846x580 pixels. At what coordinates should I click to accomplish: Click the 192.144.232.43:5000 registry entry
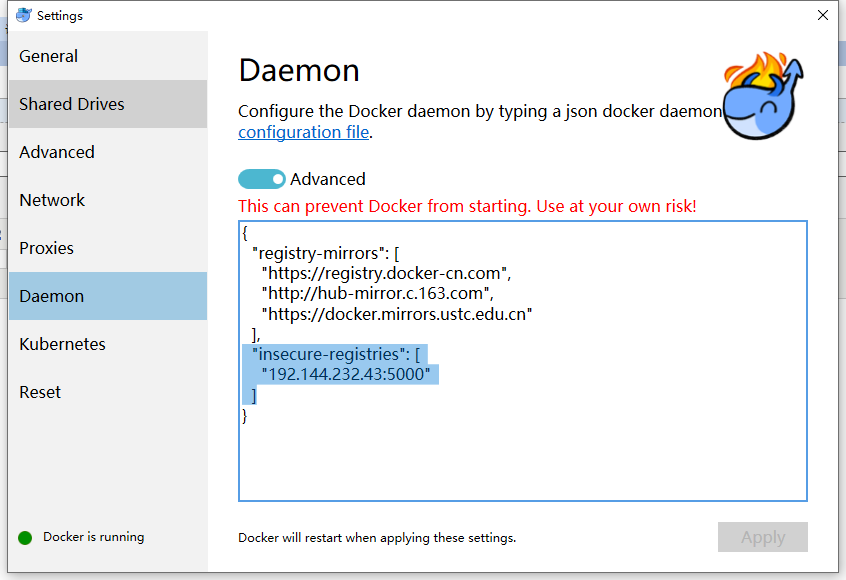pos(346,374)
